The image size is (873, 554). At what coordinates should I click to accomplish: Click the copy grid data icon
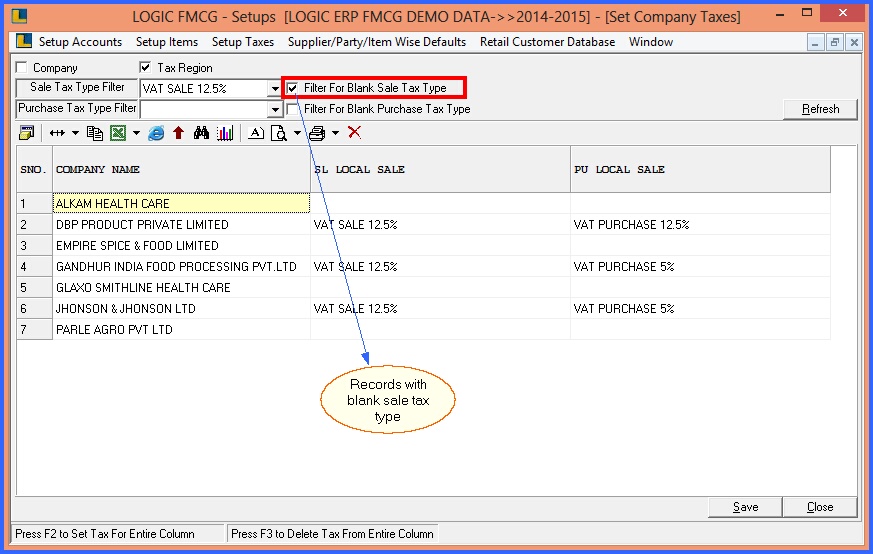pos(95,133)
